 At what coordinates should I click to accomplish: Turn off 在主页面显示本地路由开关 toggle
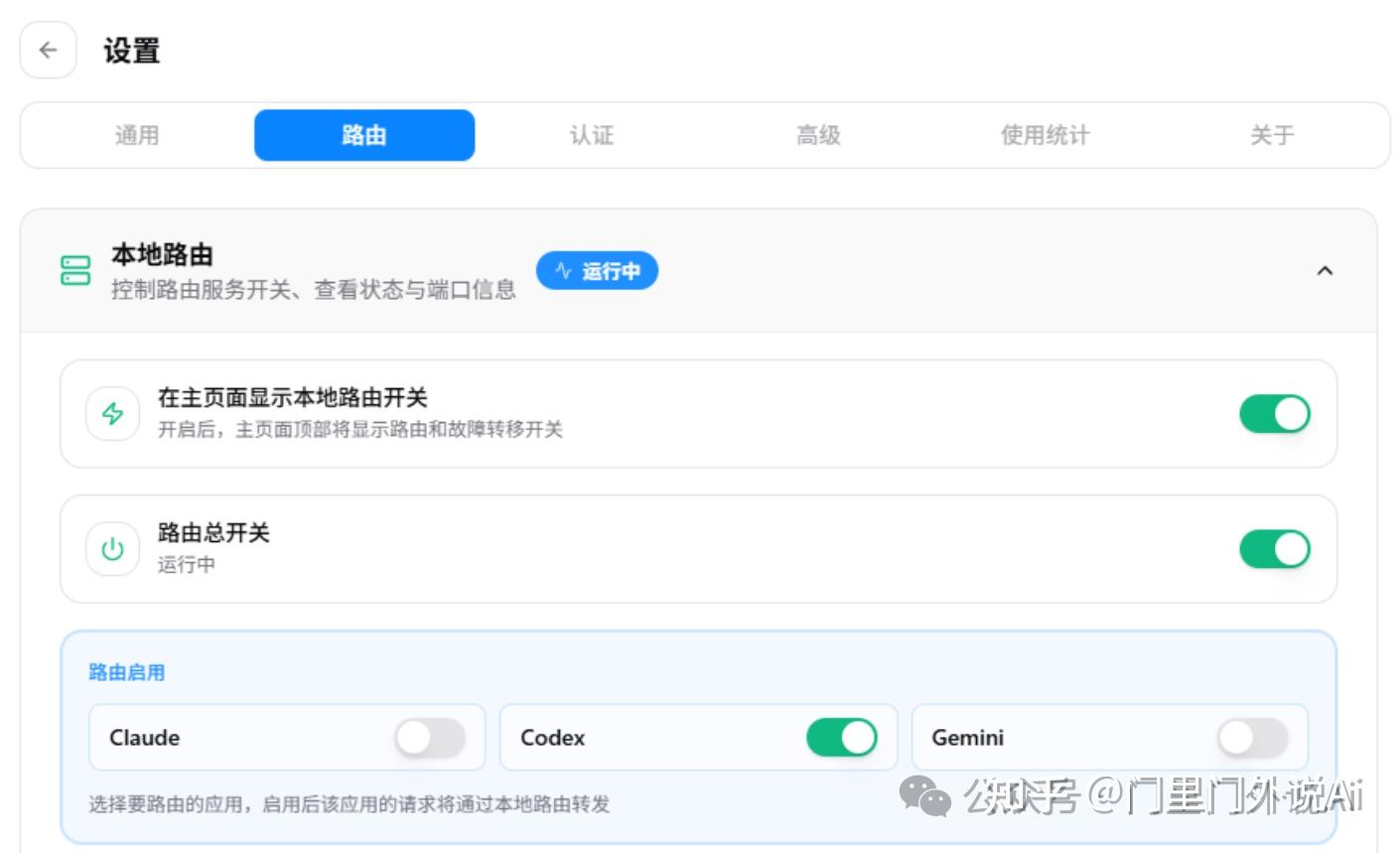(x=1275, y=414)
